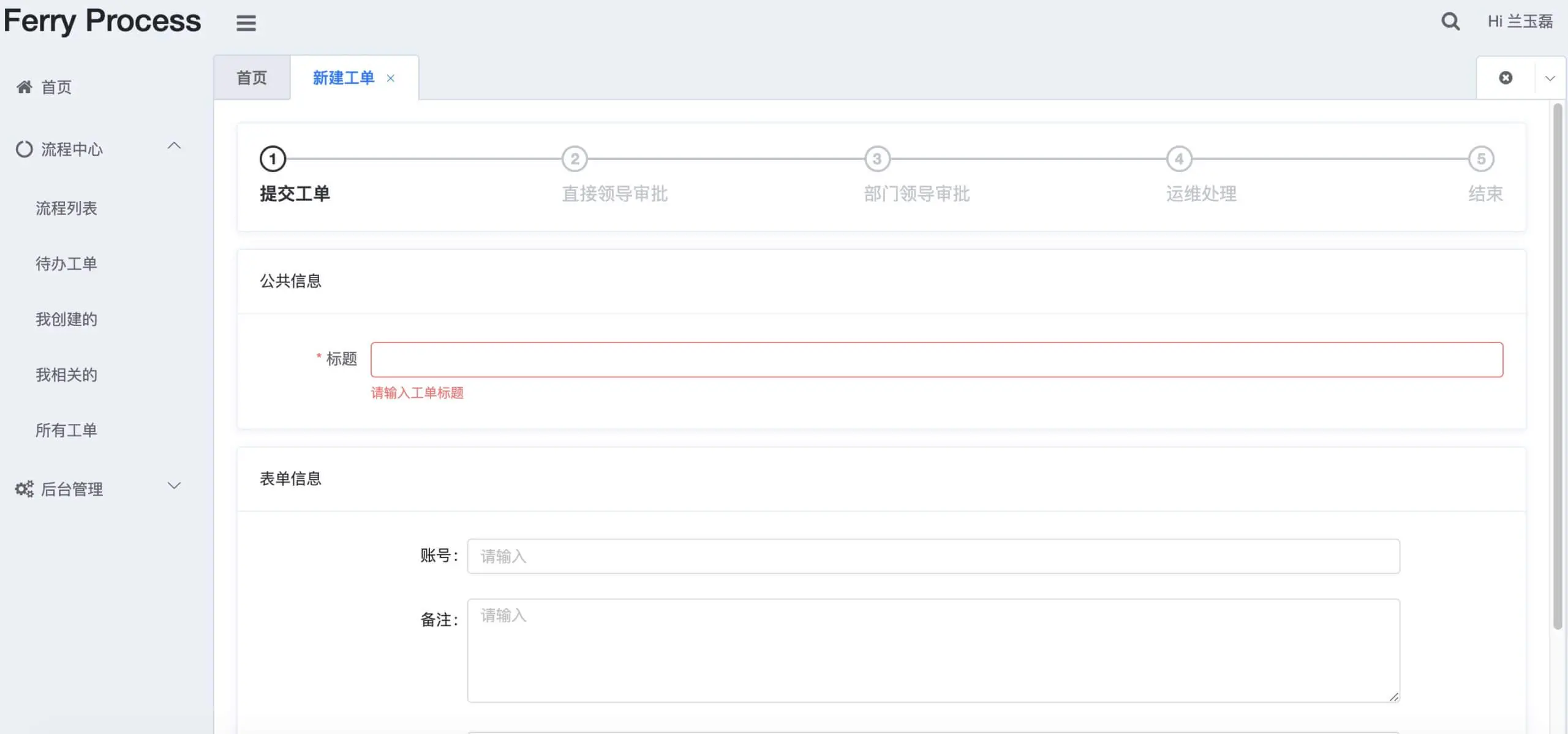Expand the 后台管理 menu chevron
1568x734 pixels.
click(x=174, y=486)
